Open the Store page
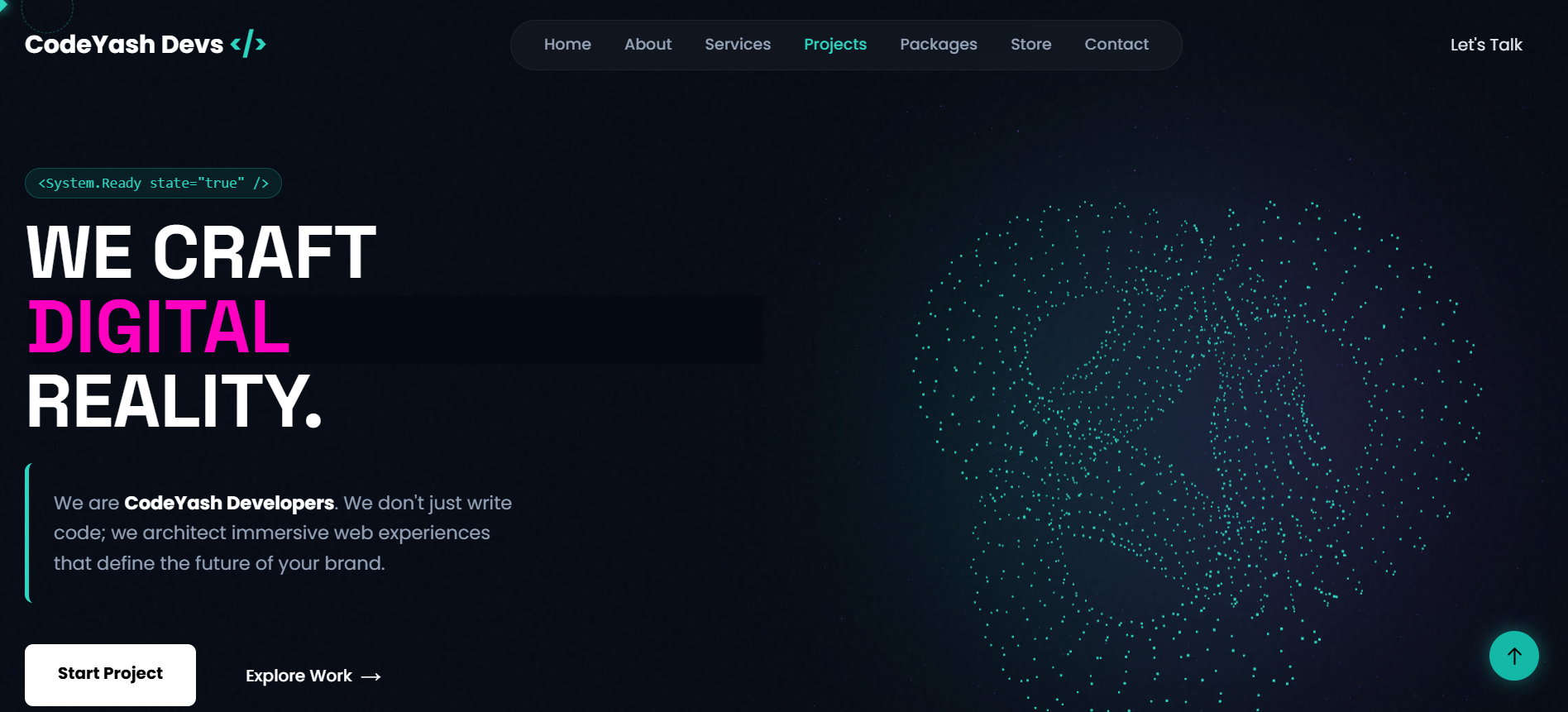The height and width of the screenshot is (712, 1568). click(1030, 45)
